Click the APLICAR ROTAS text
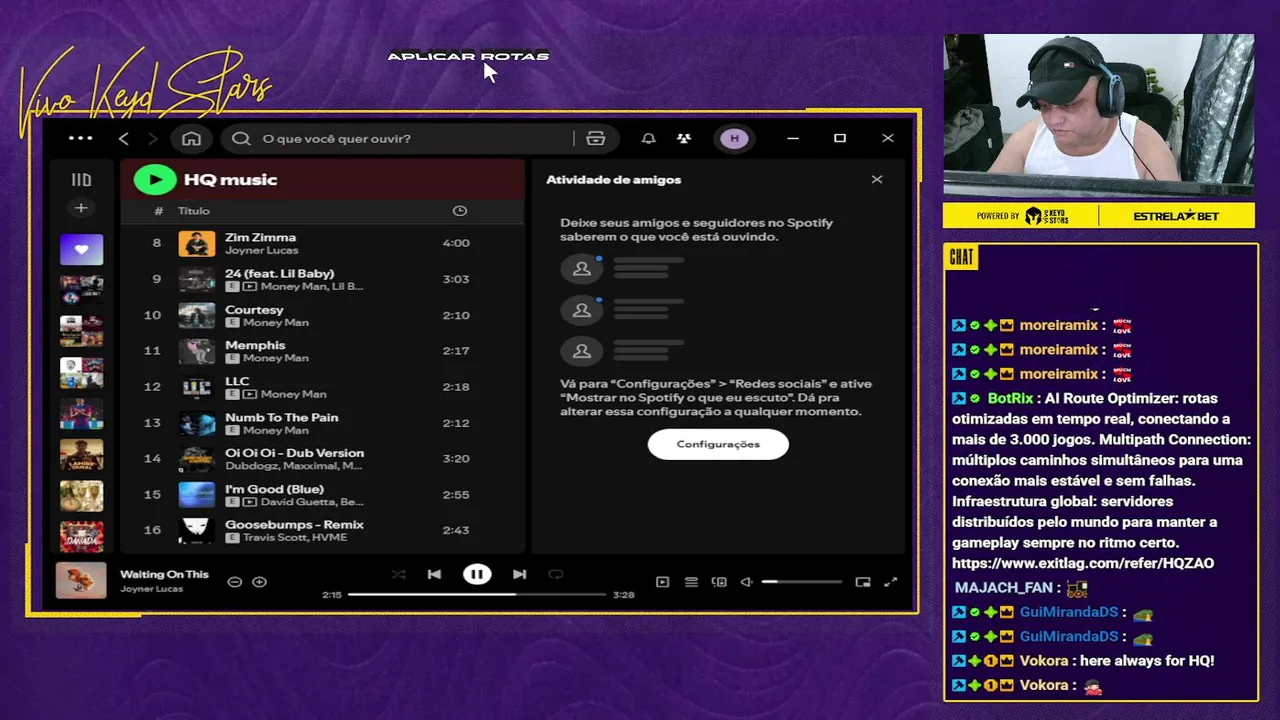This screenshot has height=720, width=1280. tap(468, 57)
